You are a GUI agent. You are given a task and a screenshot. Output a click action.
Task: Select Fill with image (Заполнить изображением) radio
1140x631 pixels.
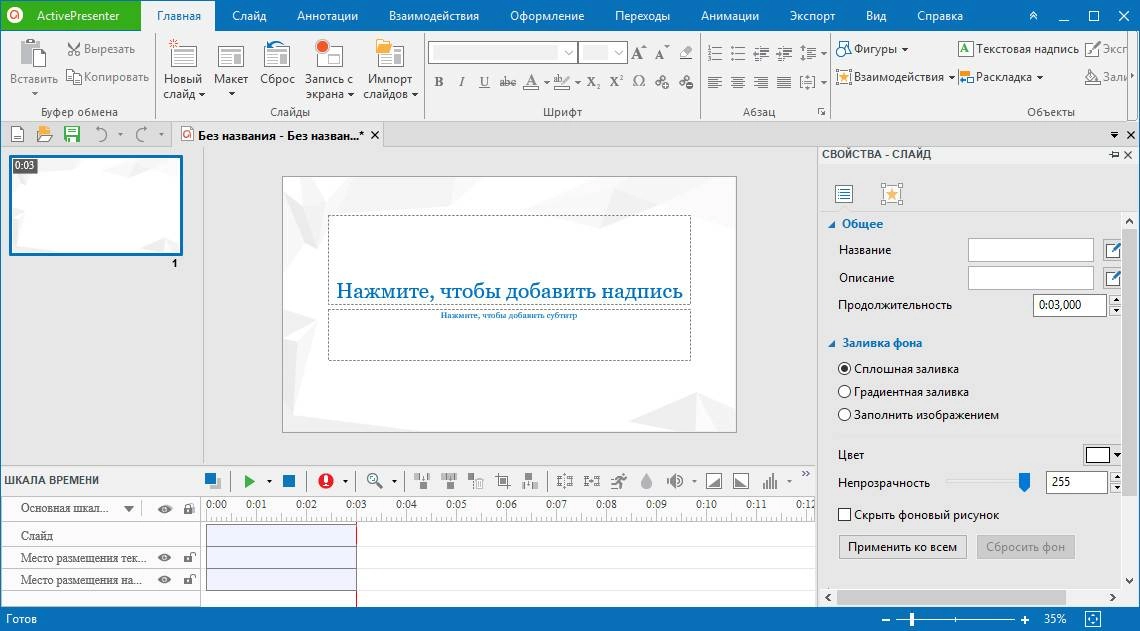coord(844,415)
